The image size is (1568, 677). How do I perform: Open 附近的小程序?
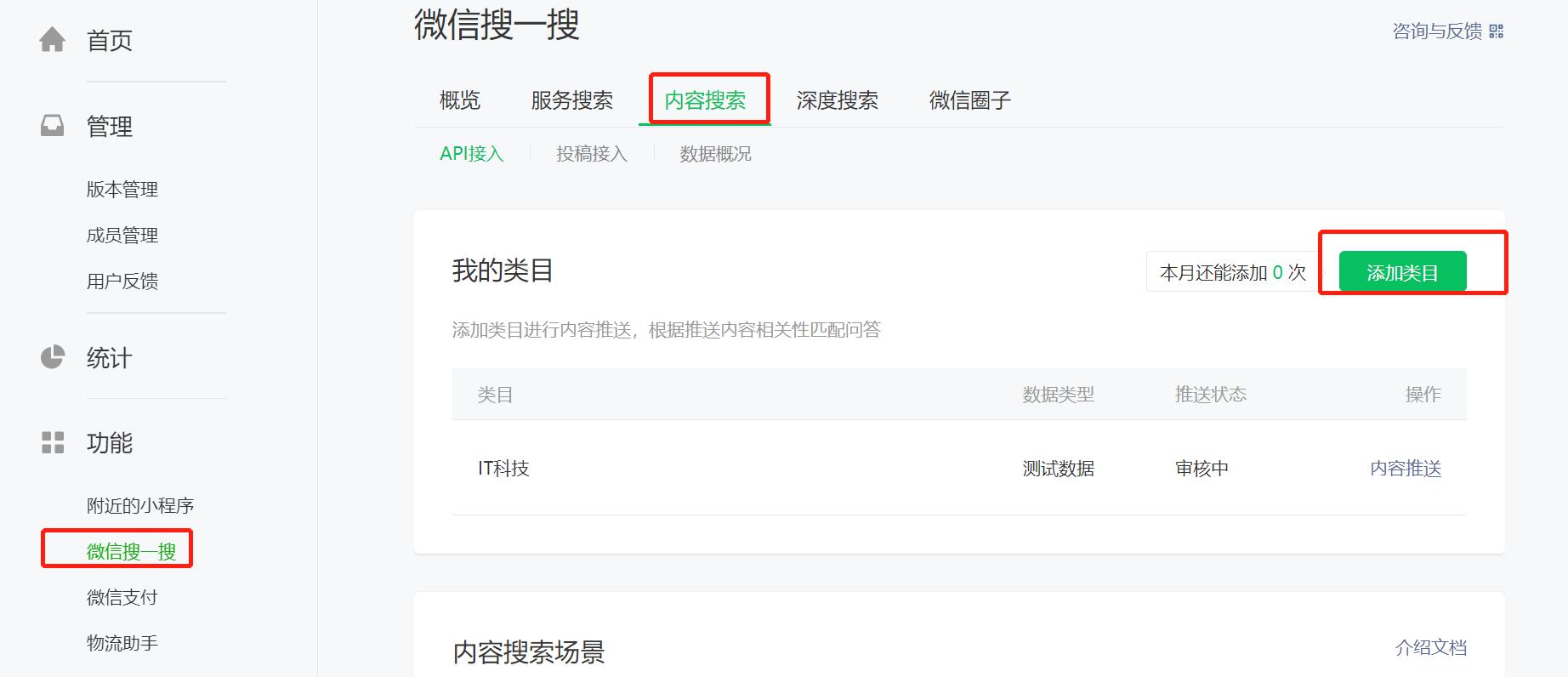click(x=140, y=506)
